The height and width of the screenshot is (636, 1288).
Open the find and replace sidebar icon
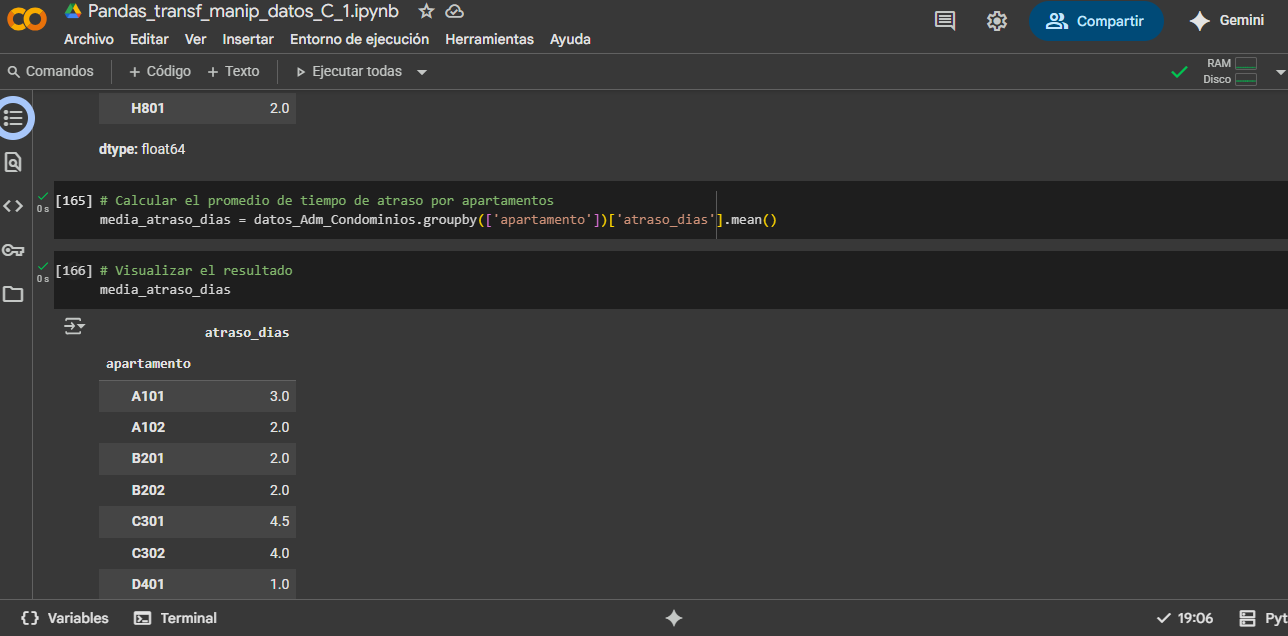click(13, 162)
